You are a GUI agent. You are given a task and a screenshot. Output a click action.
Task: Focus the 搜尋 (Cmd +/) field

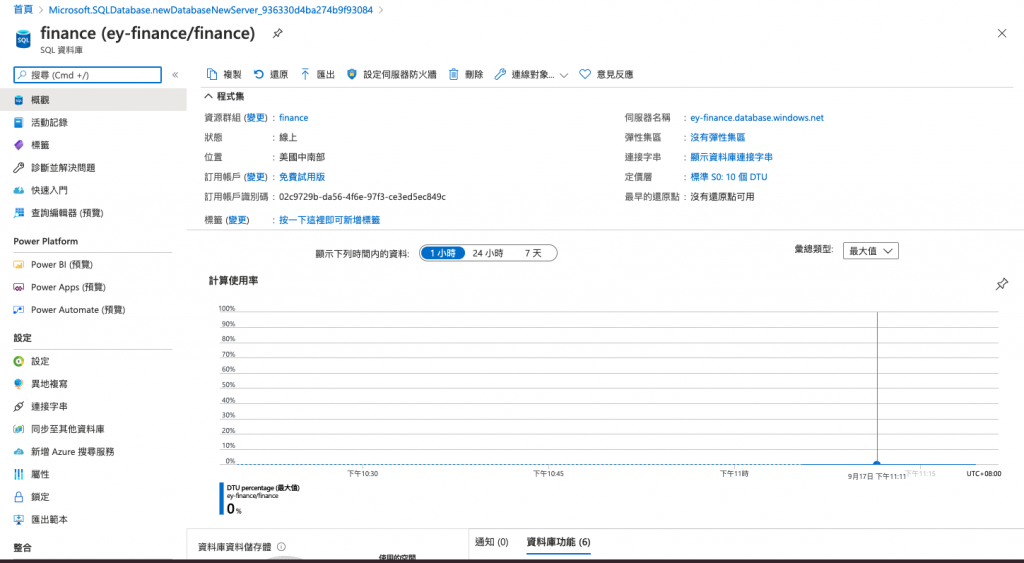pyautogui.click(x=88, y=75)
